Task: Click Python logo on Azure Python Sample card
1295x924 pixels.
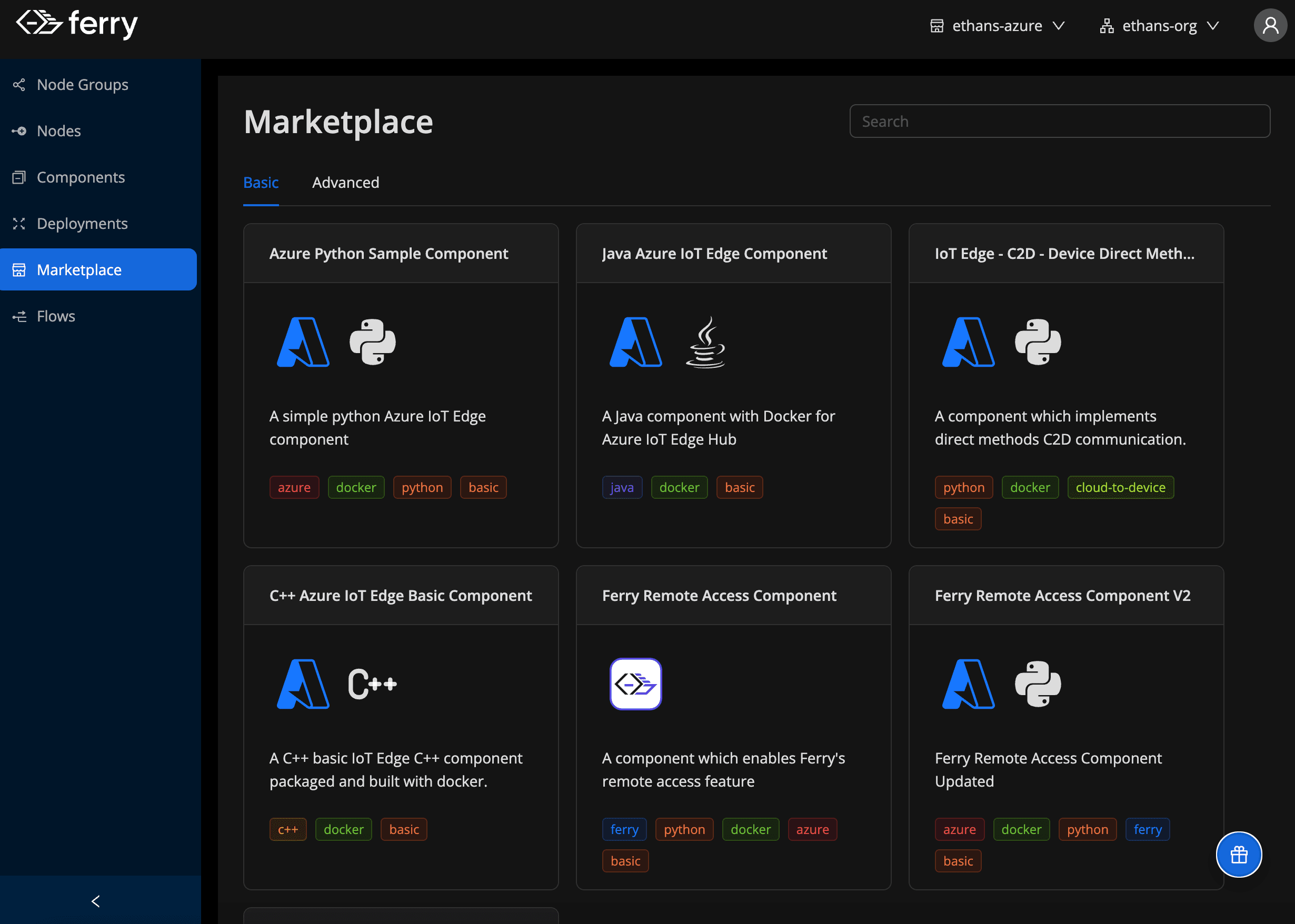Action: pos(372,342)
